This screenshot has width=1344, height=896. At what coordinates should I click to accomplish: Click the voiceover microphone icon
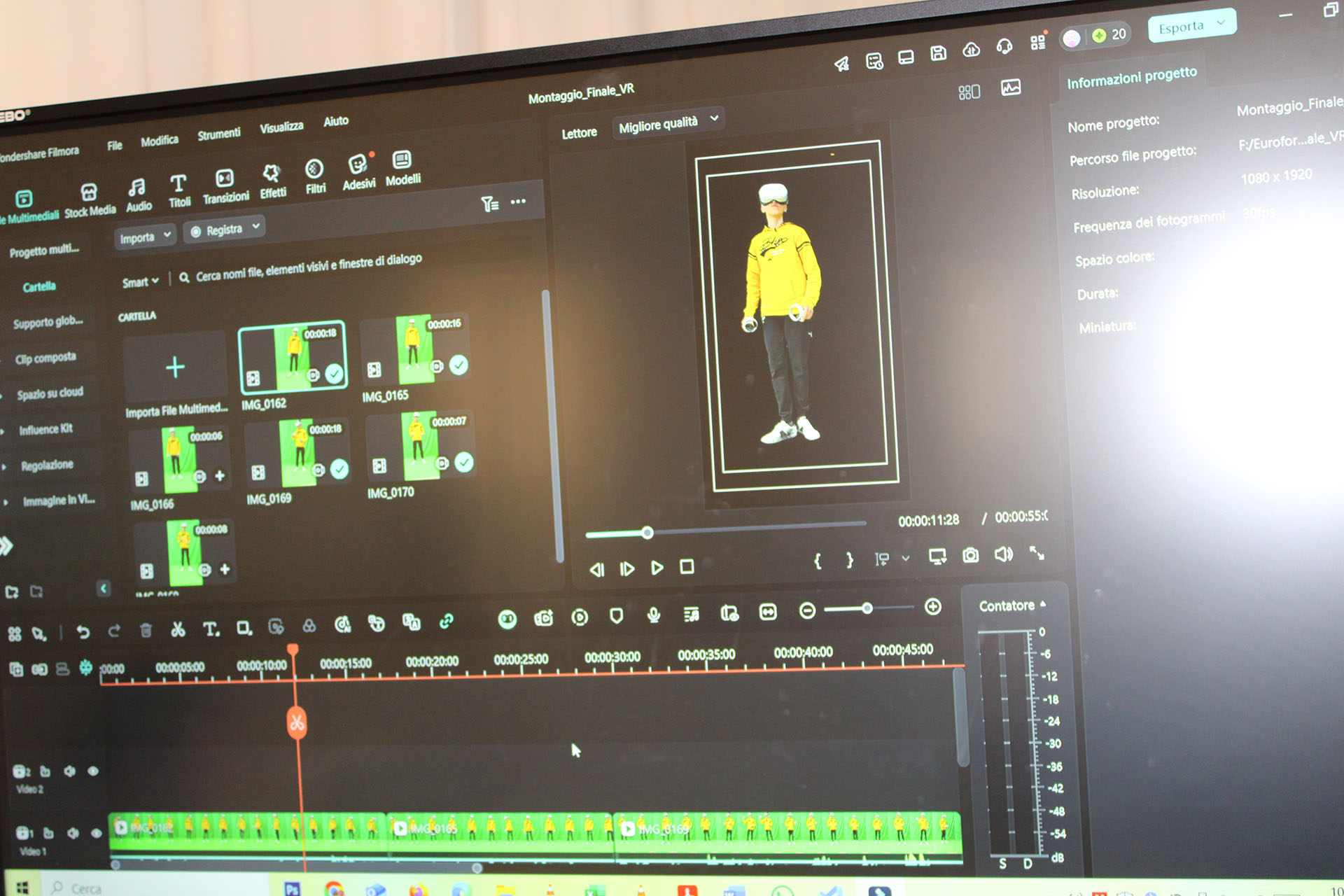click(654, 615)
